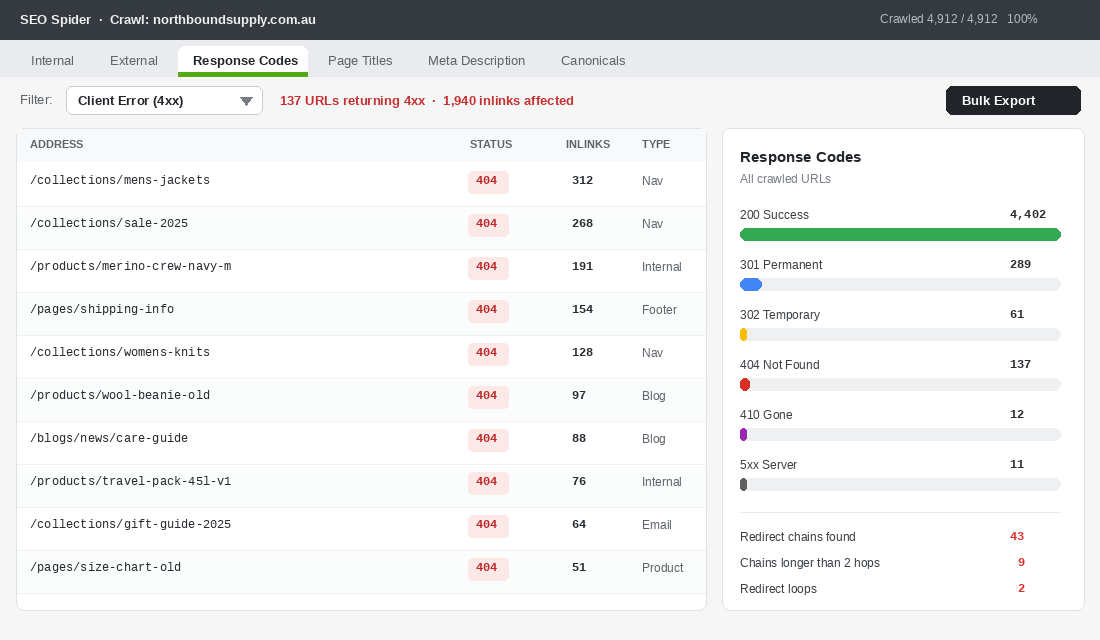Click the 312 inlinks value
Screen dimensions: 1100x640
click(582, 180)
